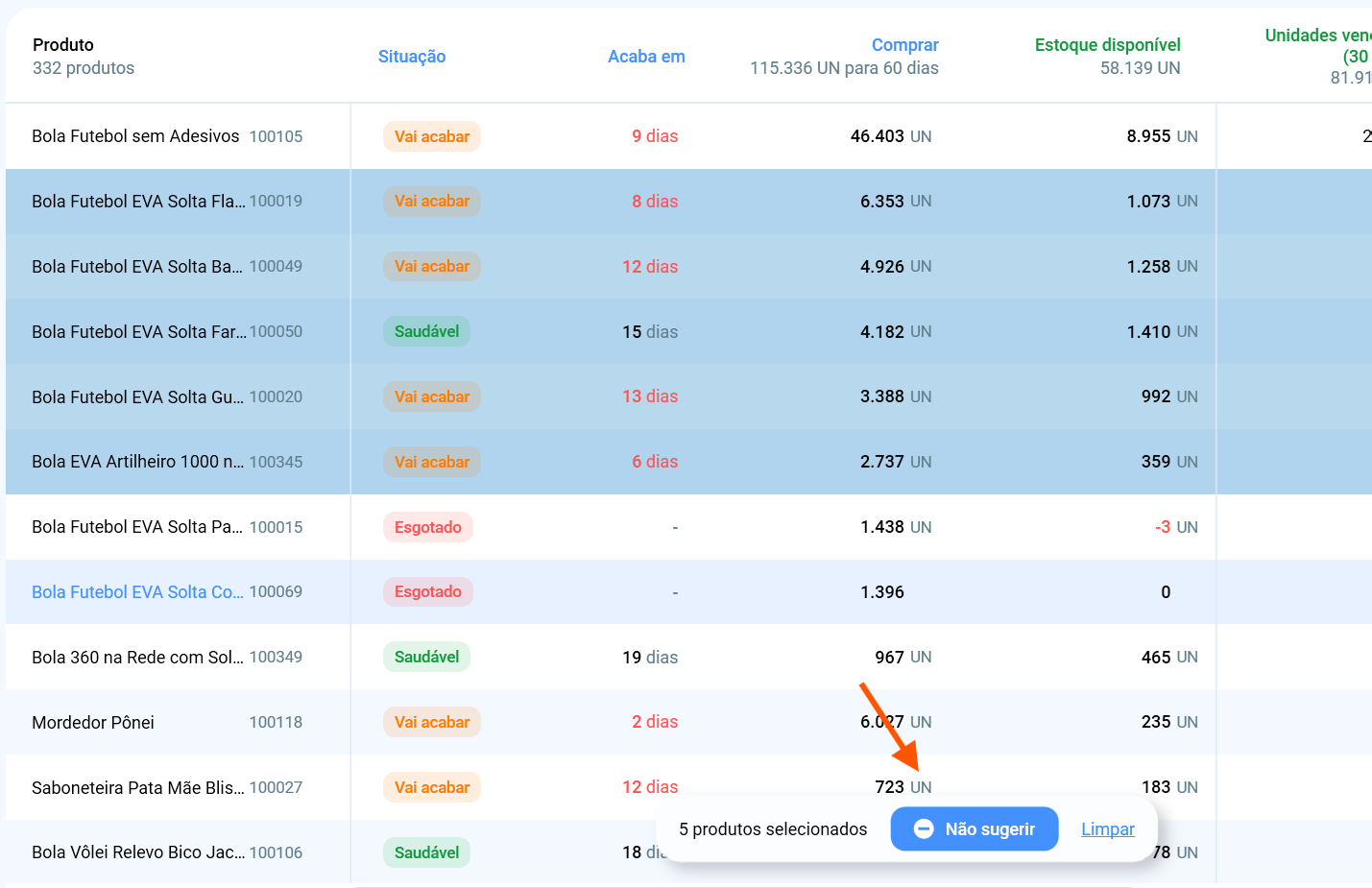Image resolution: width=1372 pixels, height=888 pixels.
Task: Click 9 dias value for Bola Futebol sem Adesivos
Action: pyautogui.click(x=655, y=136)
